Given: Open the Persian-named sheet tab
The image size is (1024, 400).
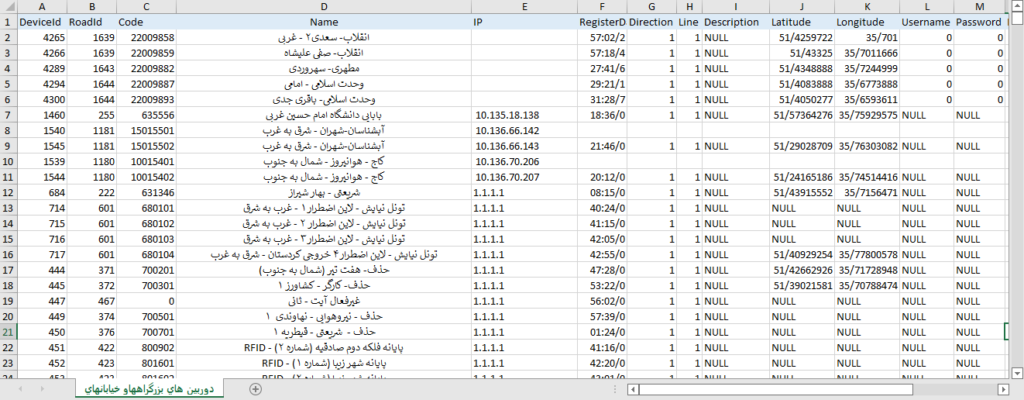Looking at the screenshot, I should coord(148,388).
